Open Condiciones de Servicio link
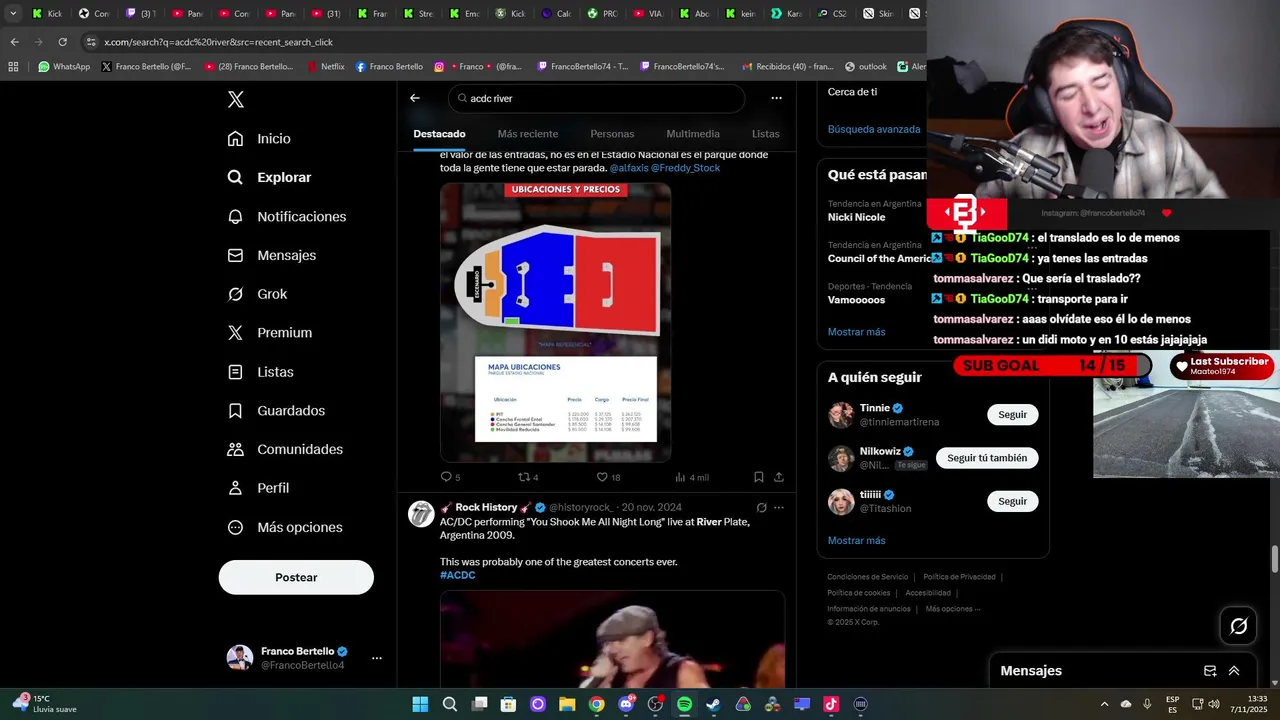Image resolution: width=1280 pixels, height=720 pixels. [867, 577]
